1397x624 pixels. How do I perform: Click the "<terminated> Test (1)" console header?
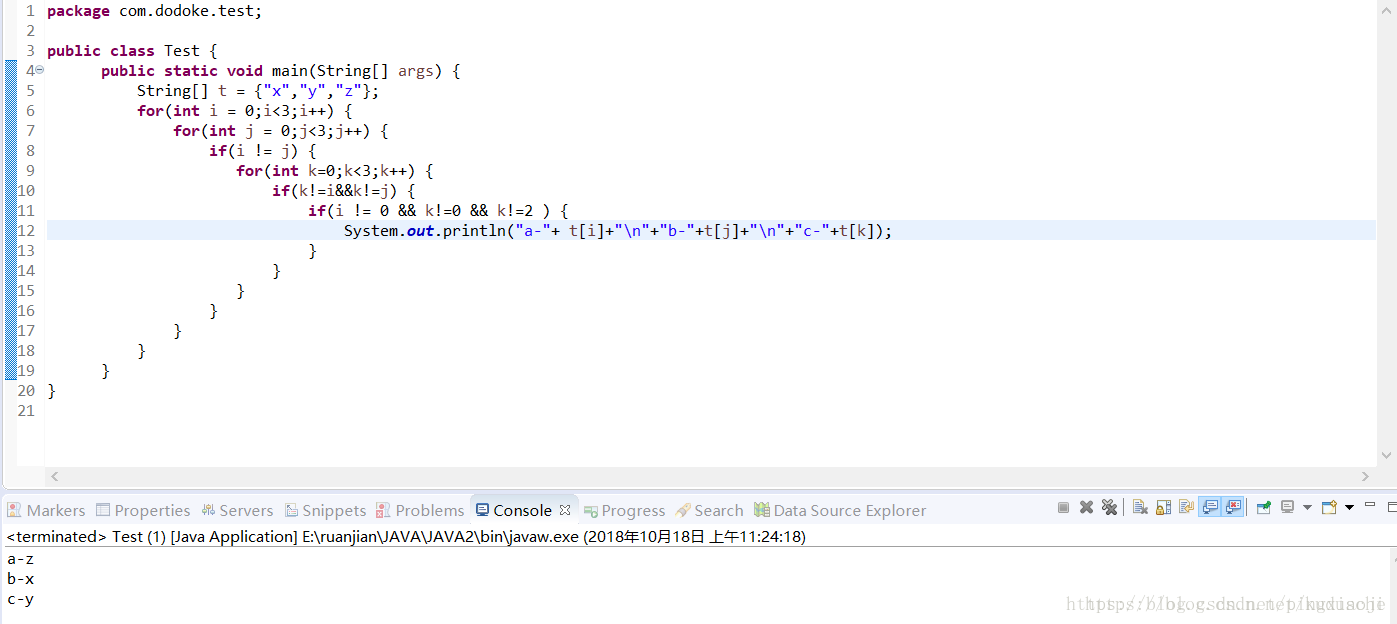tap(406, 536)
